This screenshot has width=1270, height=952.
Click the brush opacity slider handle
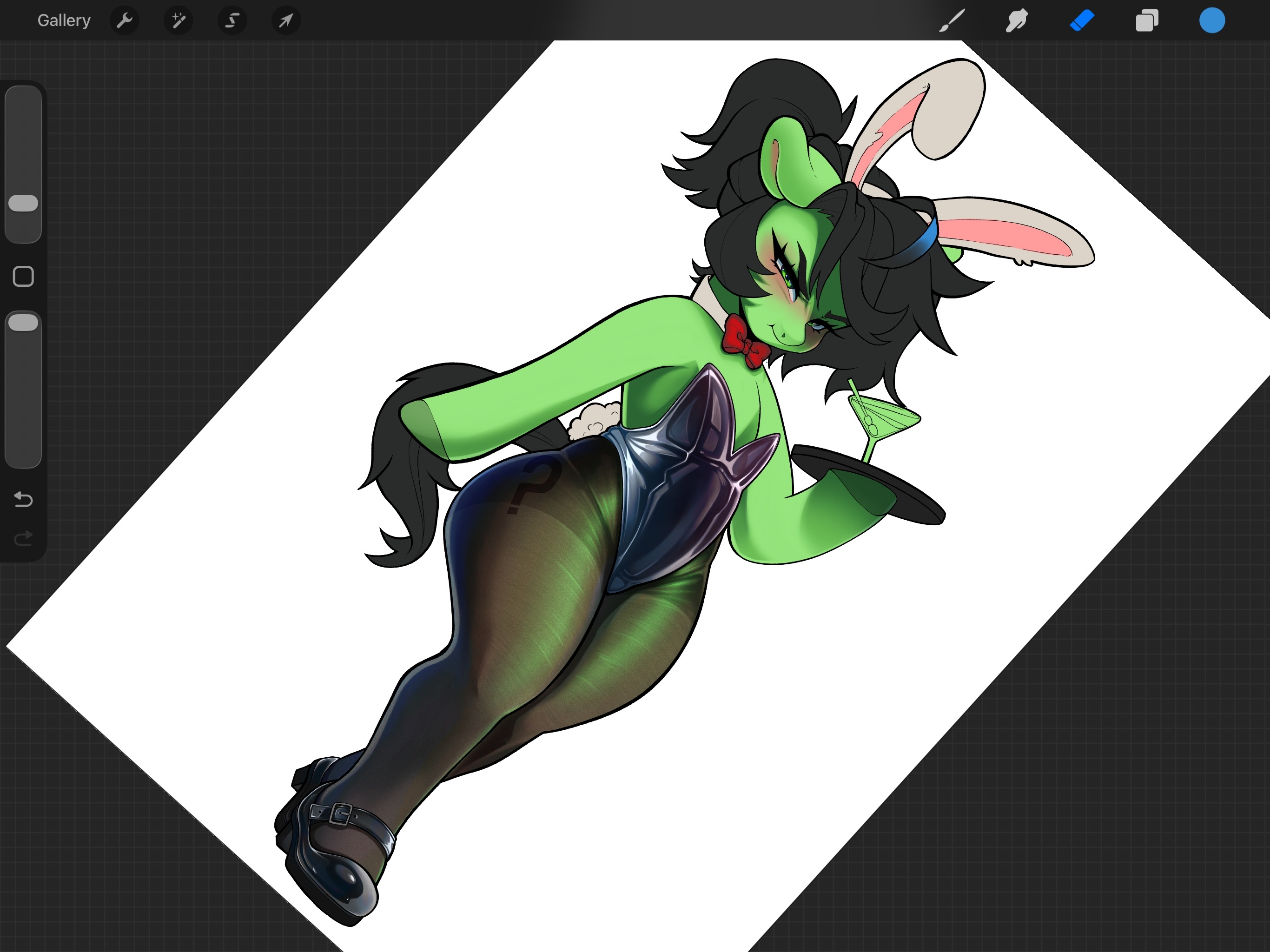point(23,323)
